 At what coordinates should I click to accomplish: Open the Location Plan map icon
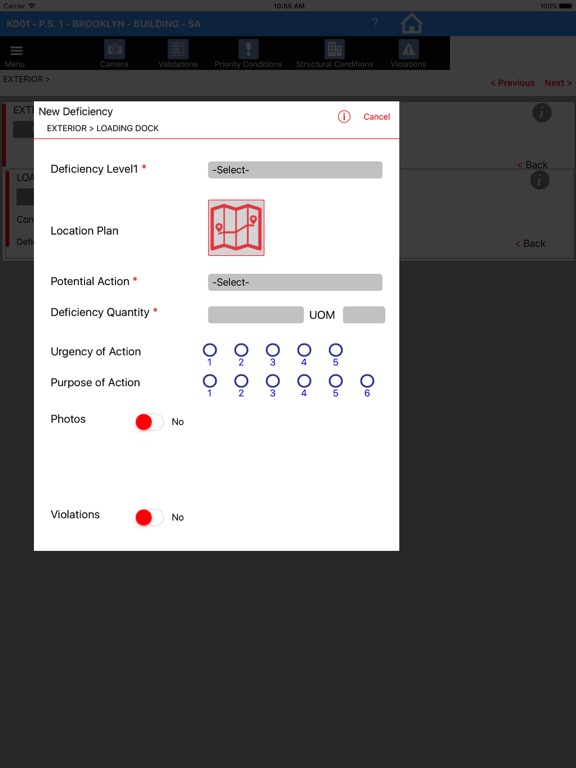236,227
